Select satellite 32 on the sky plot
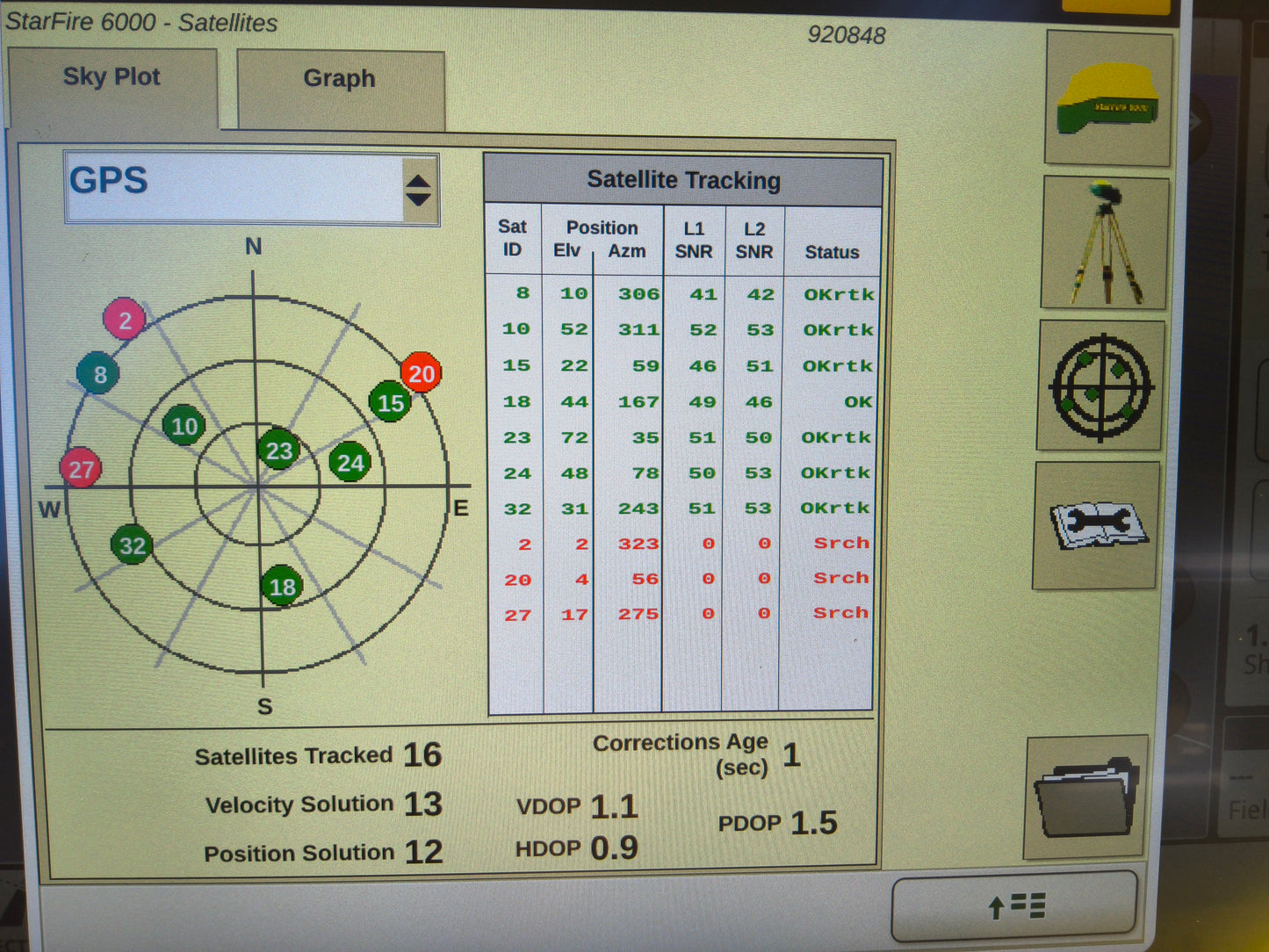This screenshot has height=952, width=1269. coord(133,545)
